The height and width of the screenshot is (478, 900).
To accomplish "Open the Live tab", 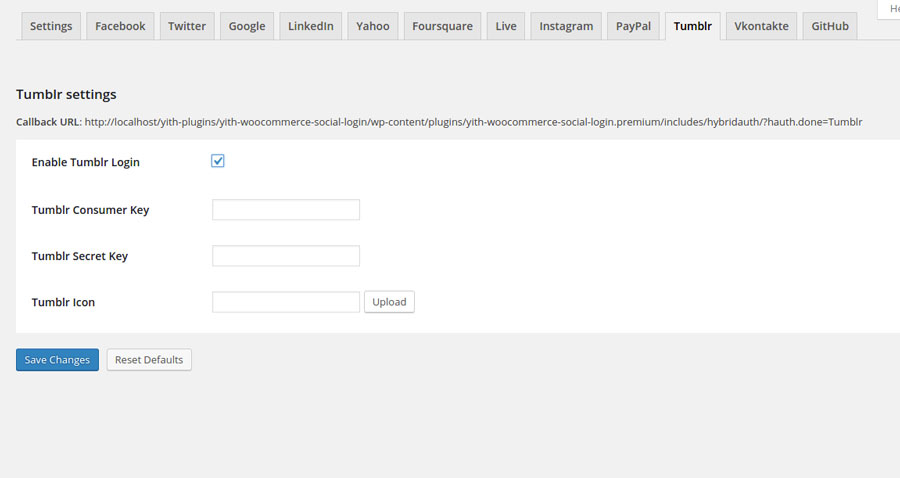I will 506,26.
